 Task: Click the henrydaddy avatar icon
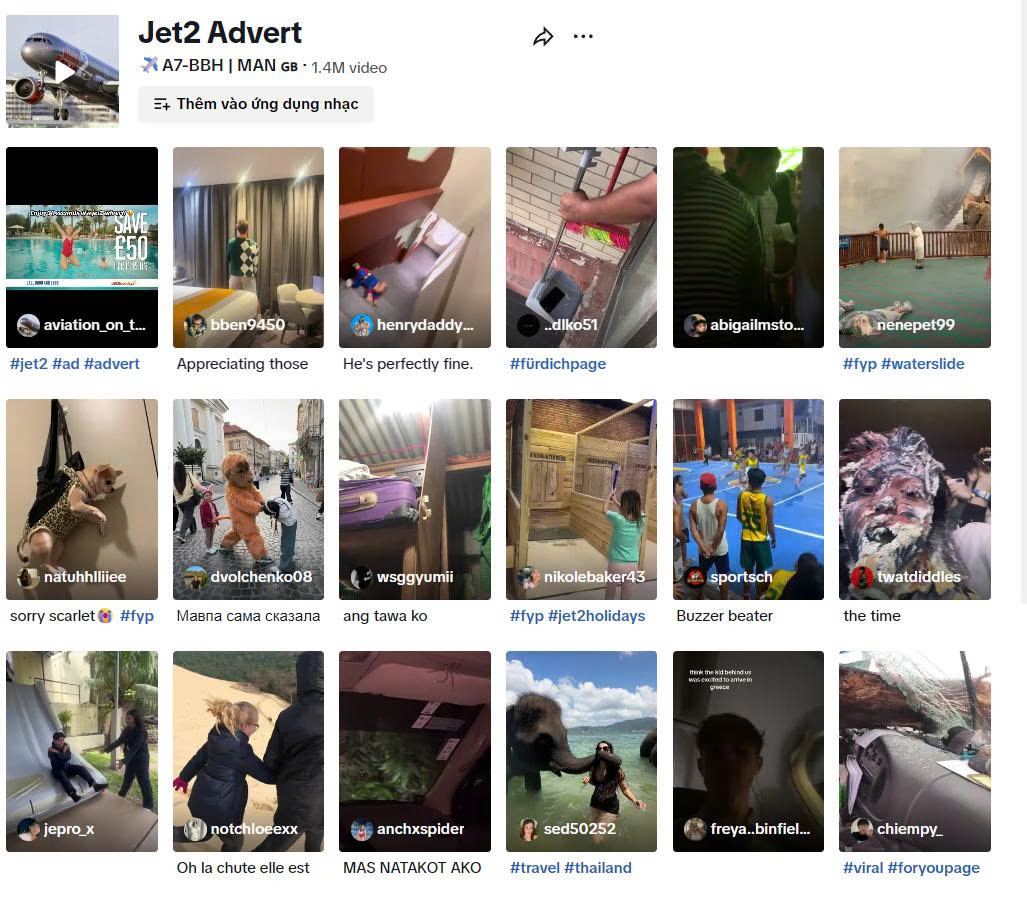362,325
